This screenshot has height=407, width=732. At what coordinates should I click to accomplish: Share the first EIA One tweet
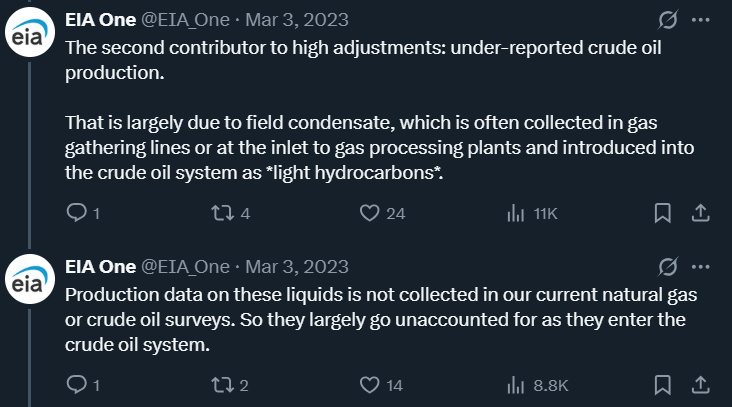(x=701, y=212)
